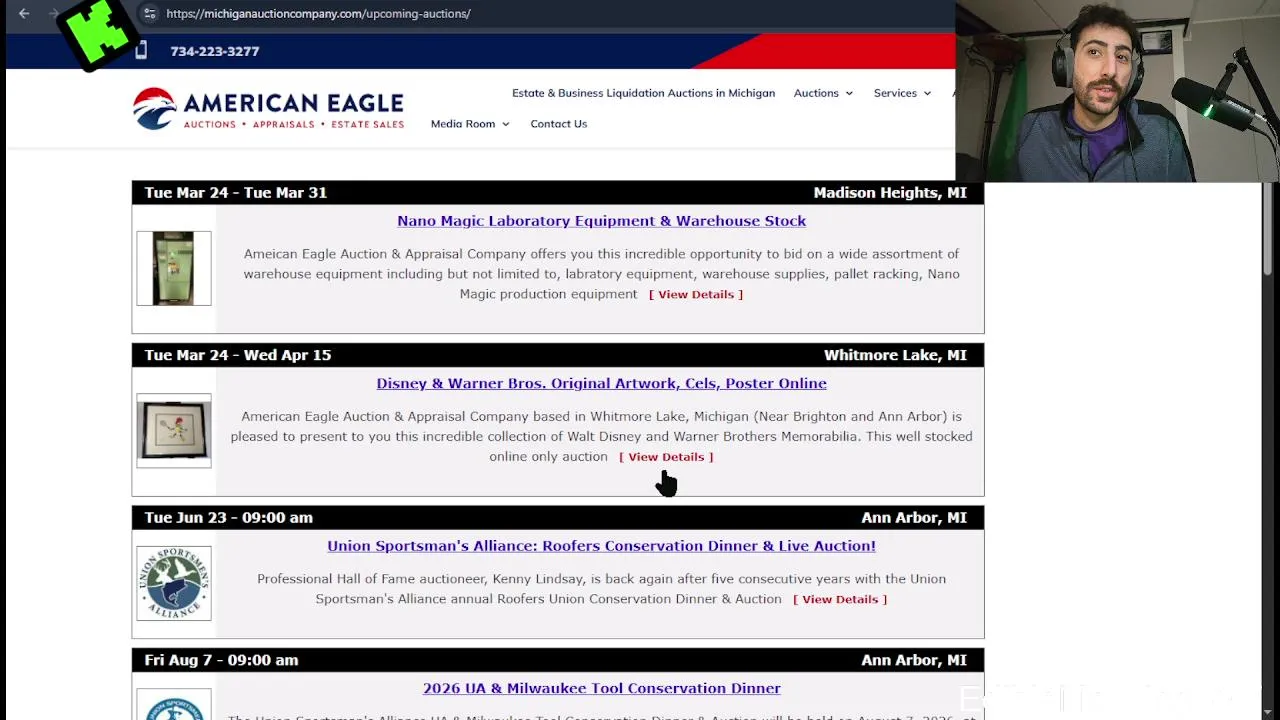This screenshot has width=1280, height=720.
Task: Open Union Sportsman's Alliance Roofers Dinner auction
Action: click(601, 546)
